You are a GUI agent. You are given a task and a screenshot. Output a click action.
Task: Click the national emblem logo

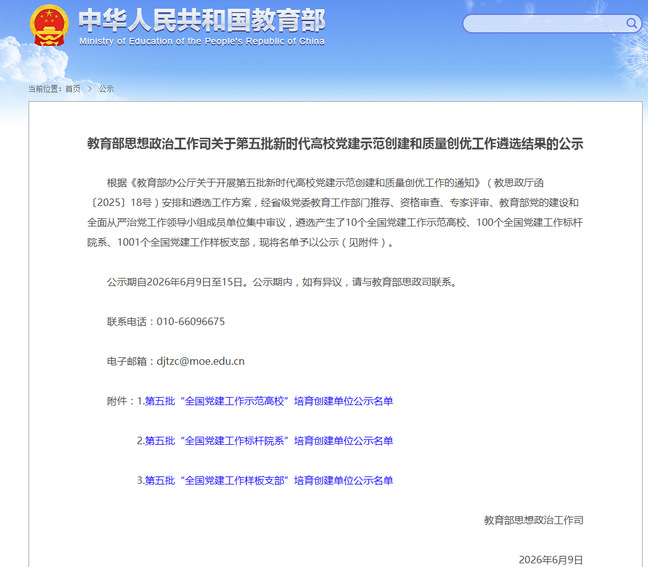click(49, 25)
